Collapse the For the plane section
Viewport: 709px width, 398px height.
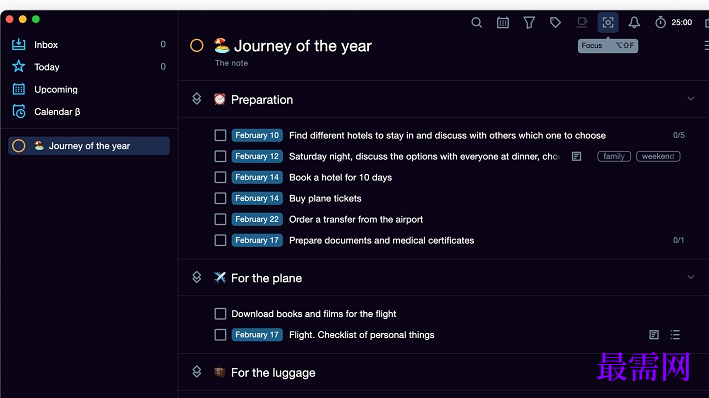click(690, 277)
